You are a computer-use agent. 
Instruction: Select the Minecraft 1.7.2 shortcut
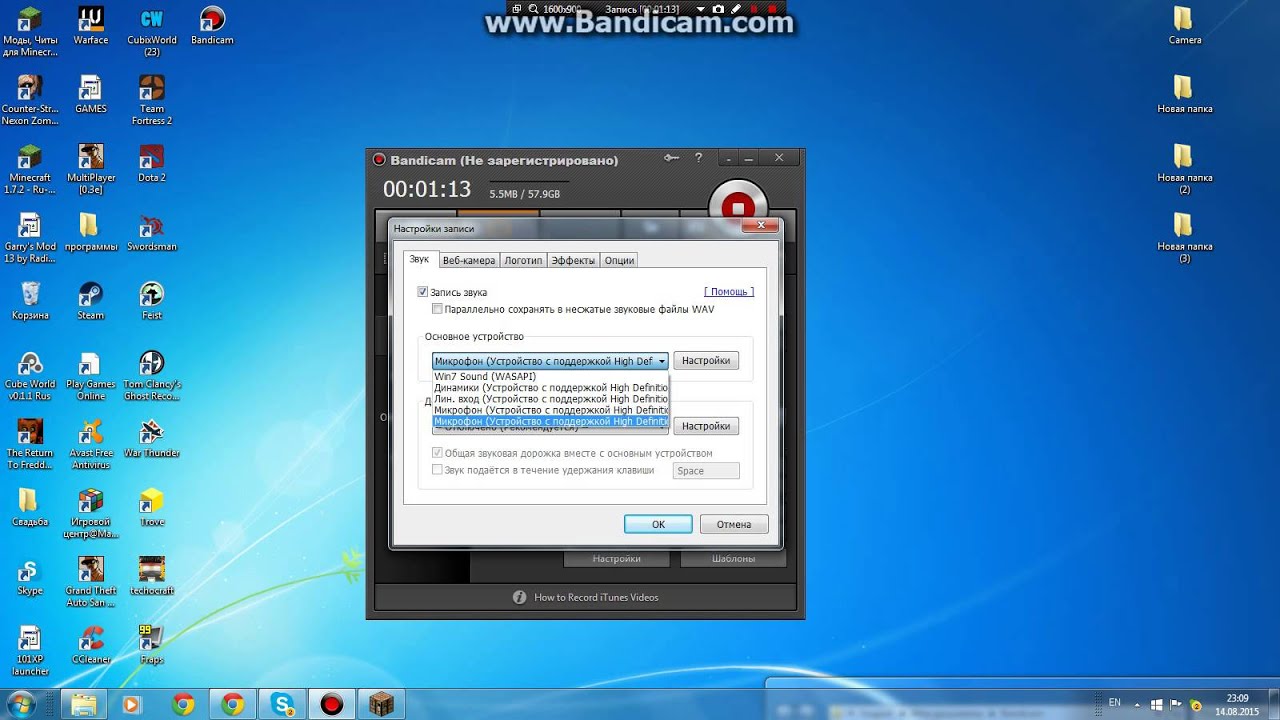click(x=30, y=168)
